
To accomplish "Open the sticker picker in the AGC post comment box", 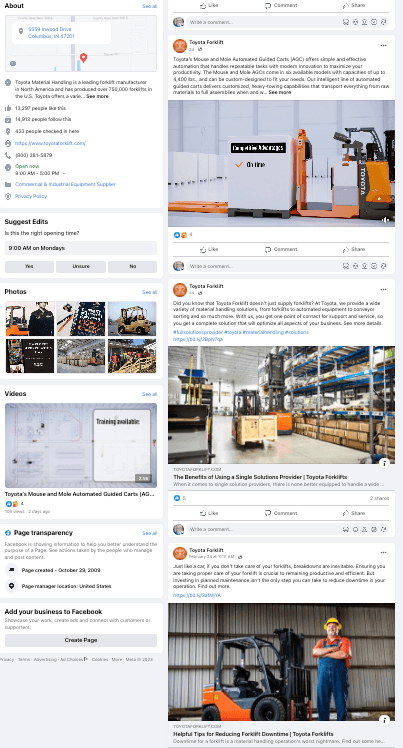I will click(x=383, y=266).
